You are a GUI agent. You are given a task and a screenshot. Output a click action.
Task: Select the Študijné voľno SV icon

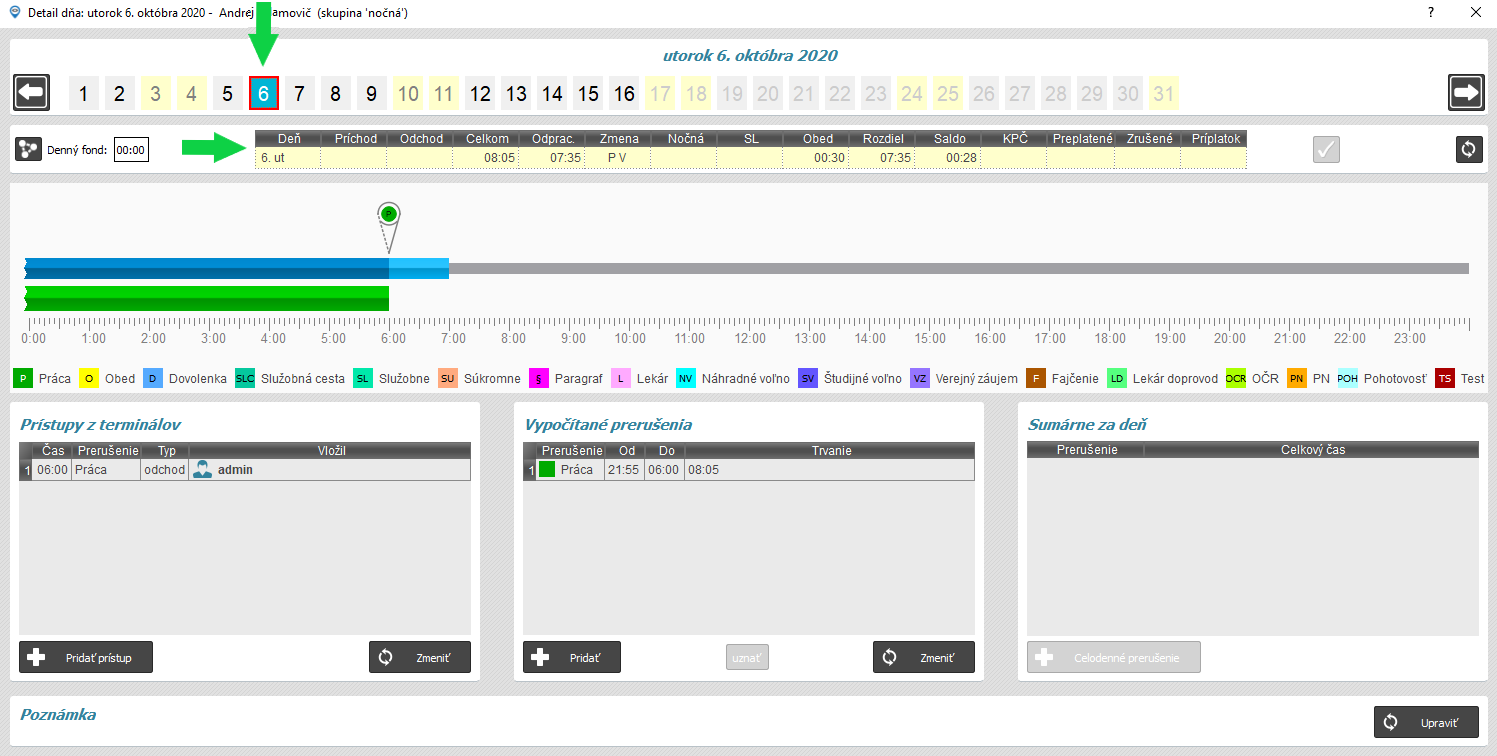coord(807,379)
